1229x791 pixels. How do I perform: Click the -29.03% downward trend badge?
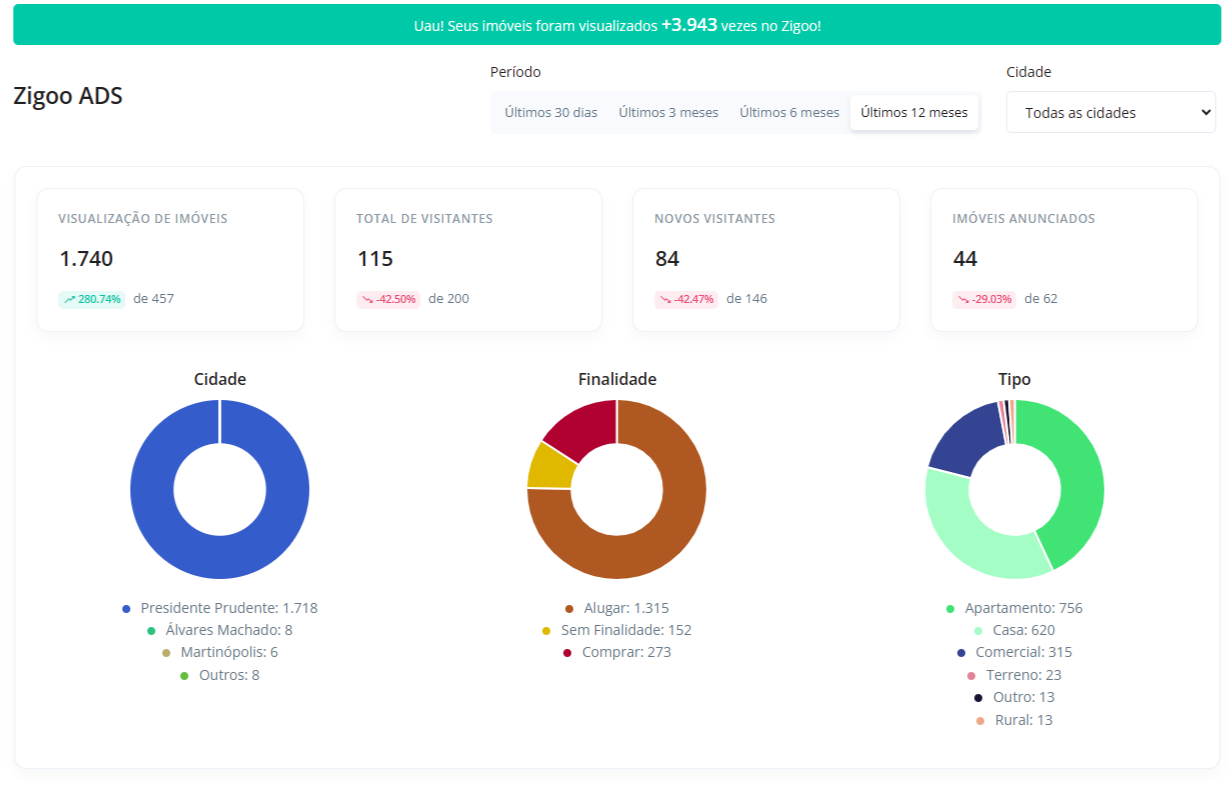[x=985, y=299]
